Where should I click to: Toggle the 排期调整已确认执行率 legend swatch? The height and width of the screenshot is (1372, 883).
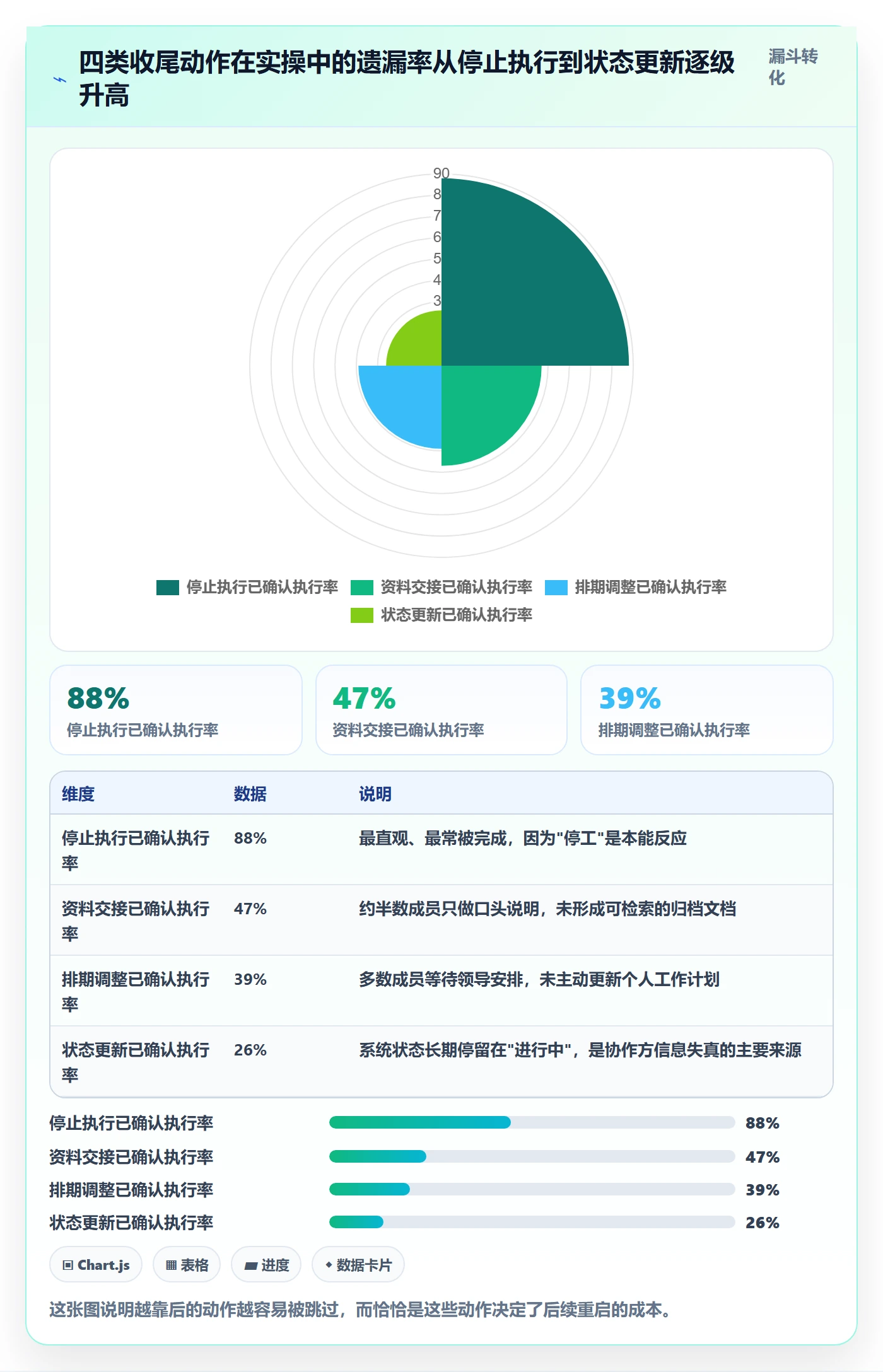(x=556, y=587)
